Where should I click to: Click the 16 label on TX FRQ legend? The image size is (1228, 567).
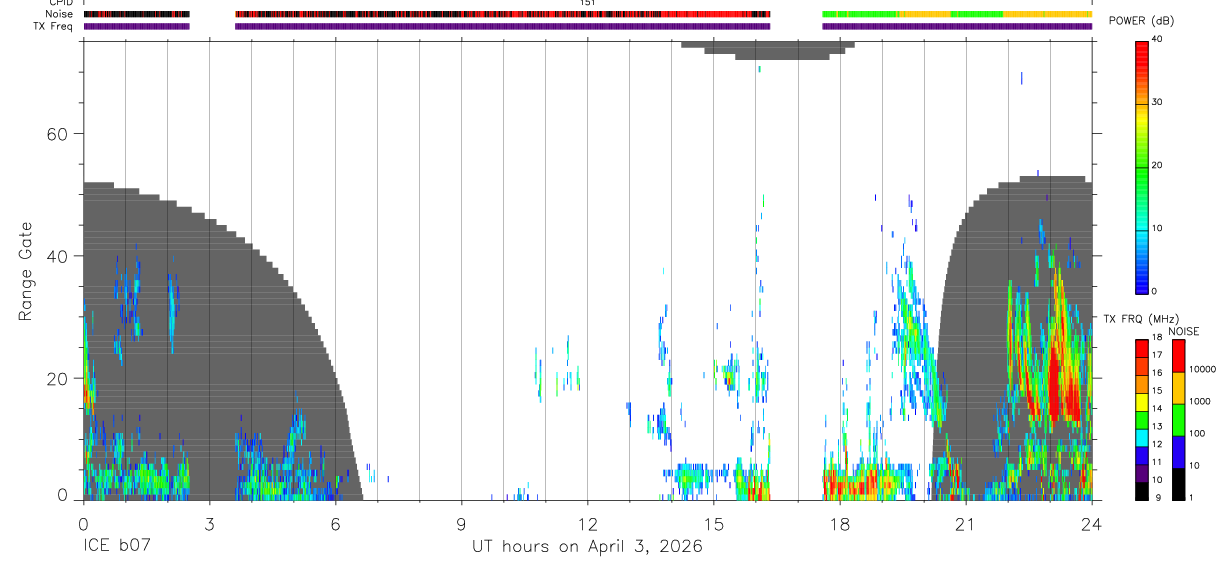pos(1157,373)
